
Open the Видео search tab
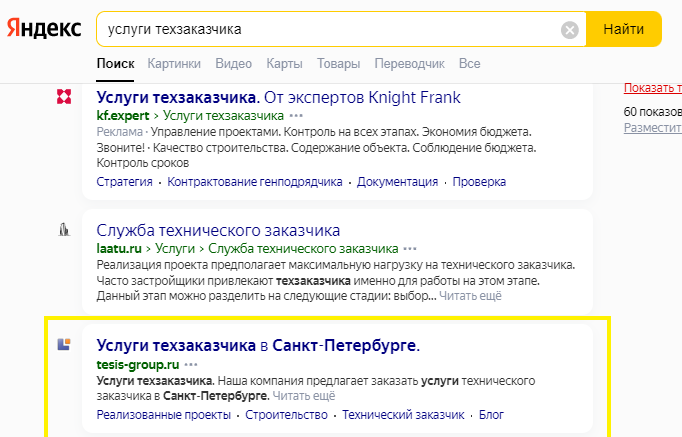(x=233, y=64)
